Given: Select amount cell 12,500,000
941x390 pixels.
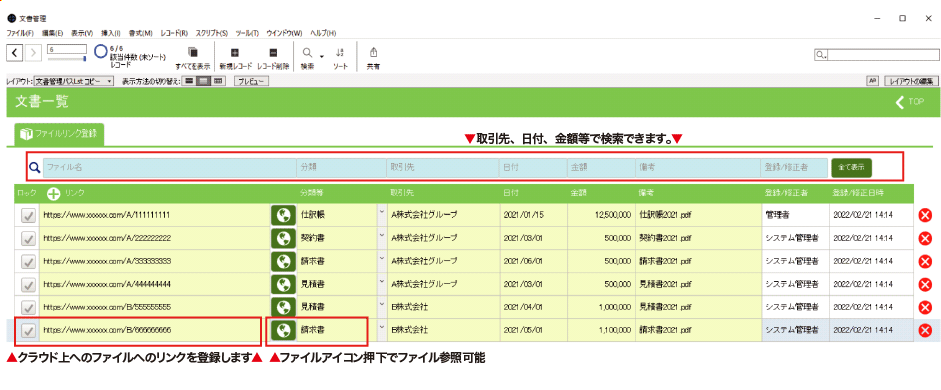Looking at the screenshot, I should pyautogui.click(x=601, y=215).
